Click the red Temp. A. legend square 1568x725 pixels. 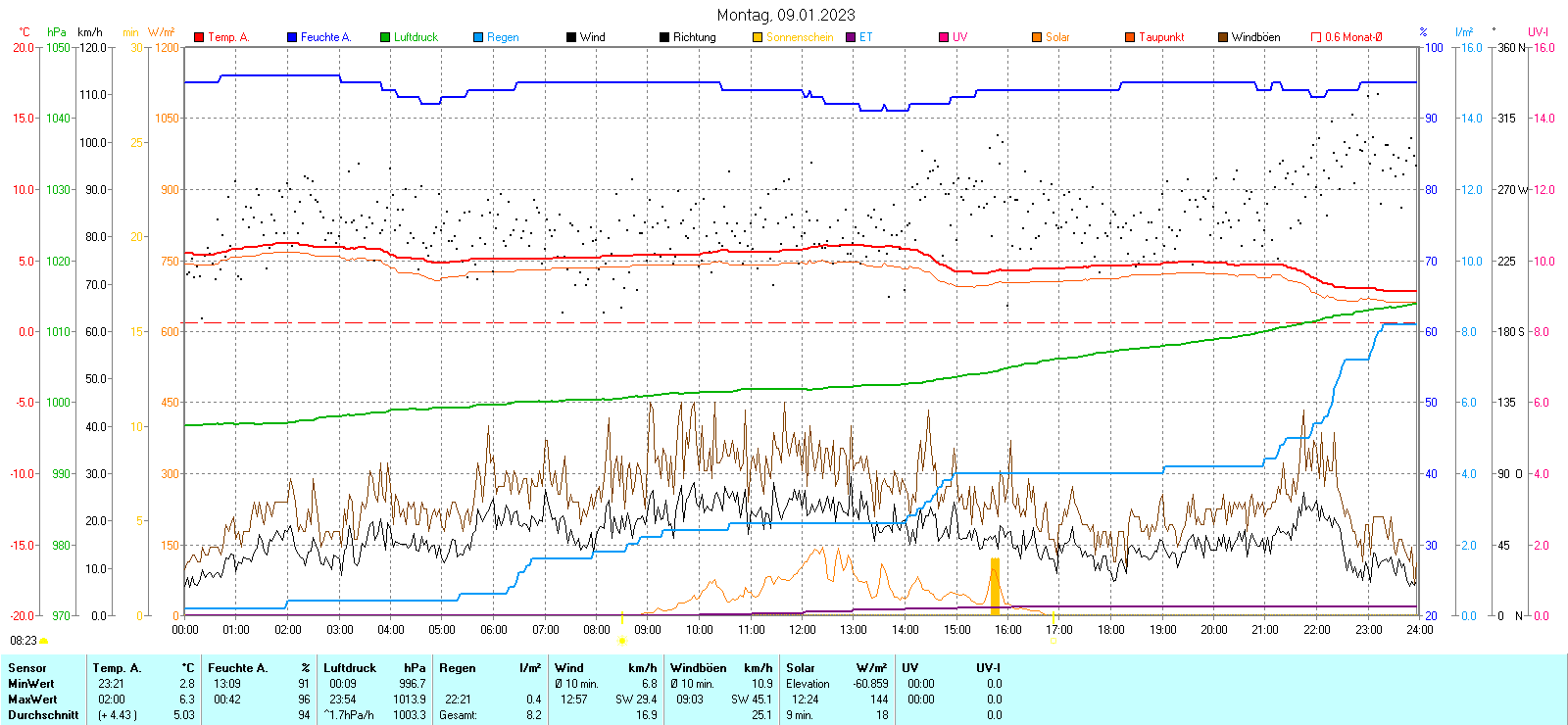(x=200, y=37)
